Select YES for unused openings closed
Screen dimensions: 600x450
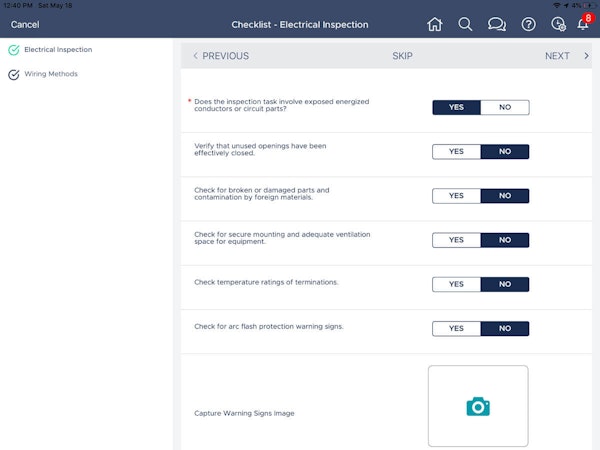pos(456,152)
